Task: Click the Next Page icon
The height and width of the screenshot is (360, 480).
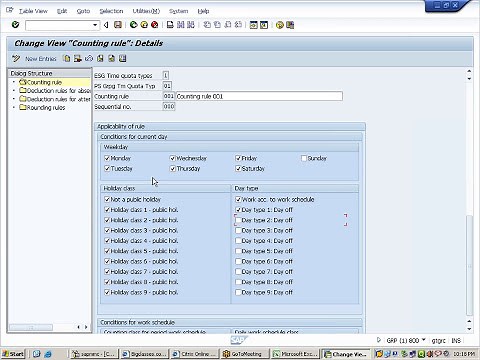Action: (x=228, y=25)
